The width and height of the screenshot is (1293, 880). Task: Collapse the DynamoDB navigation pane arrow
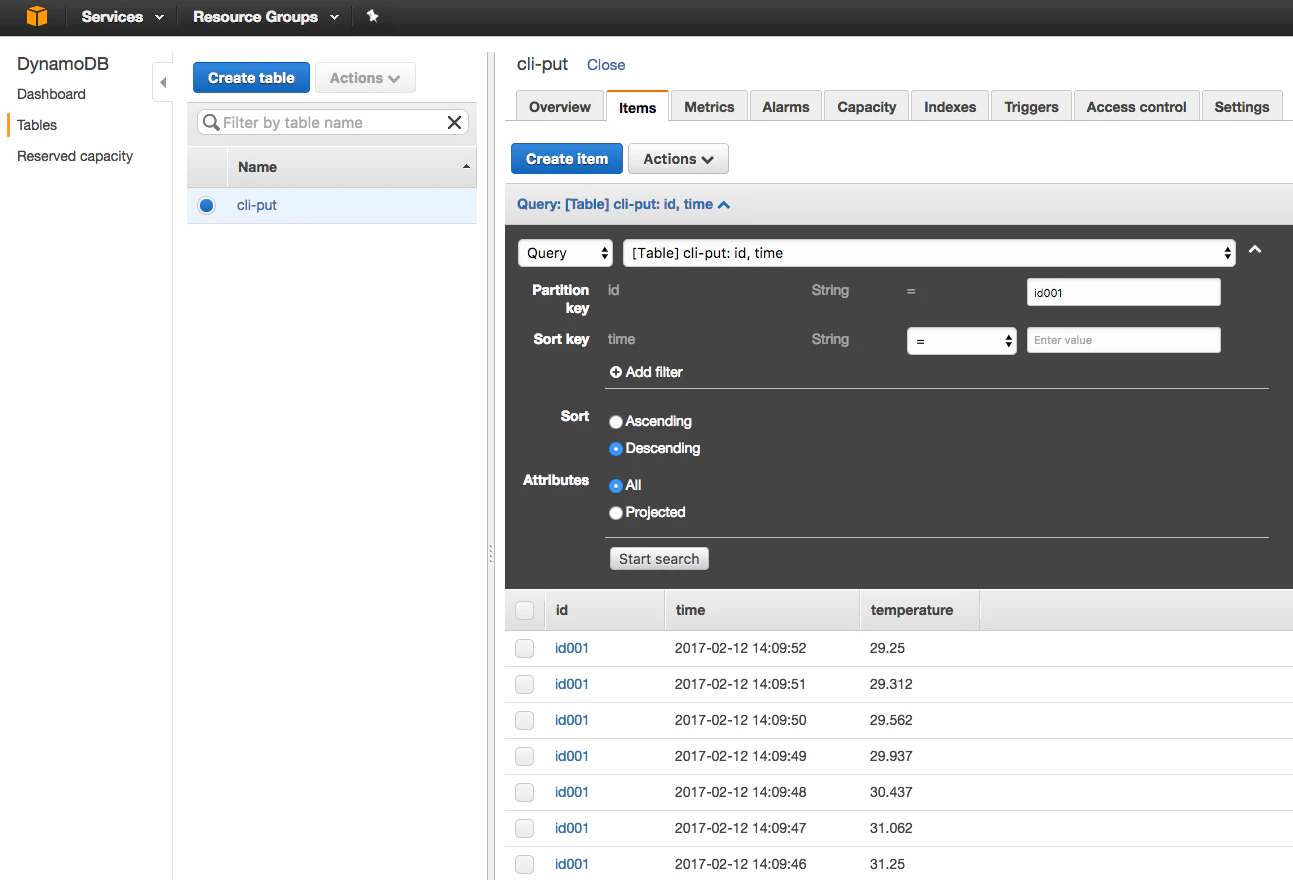click(x=163, y=83)
